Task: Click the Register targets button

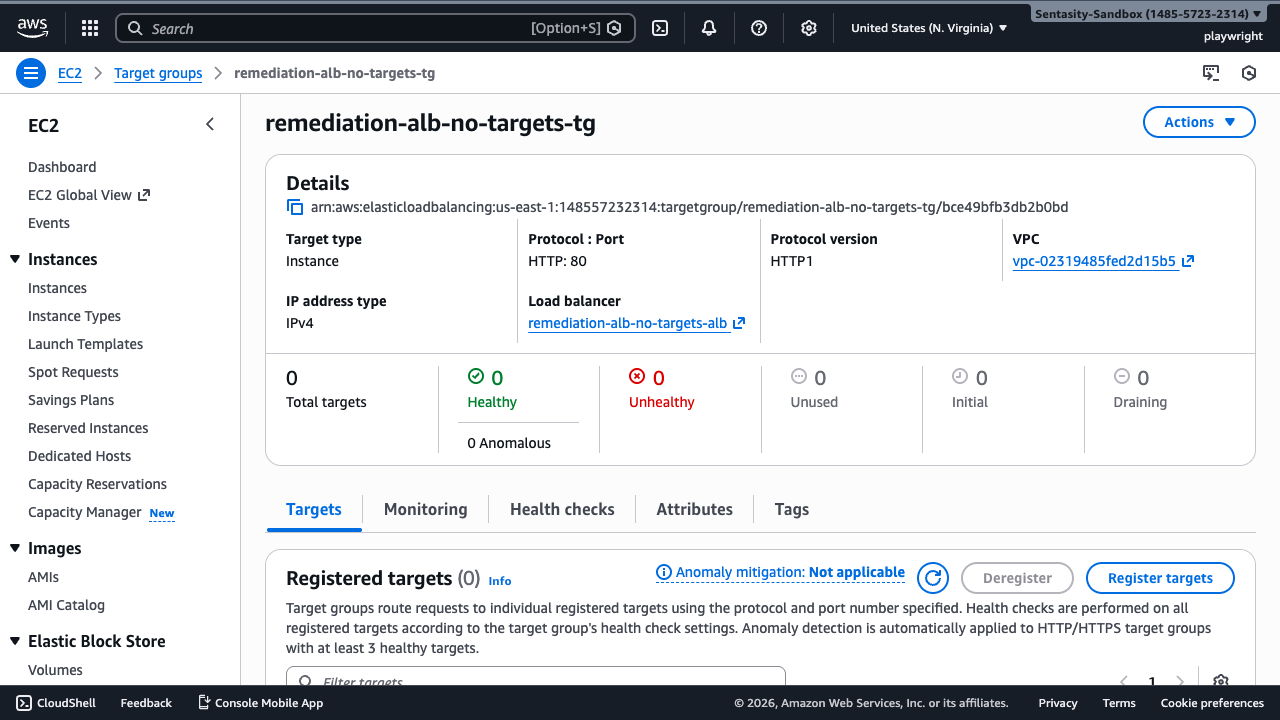Action: (x=1160, y=578)
